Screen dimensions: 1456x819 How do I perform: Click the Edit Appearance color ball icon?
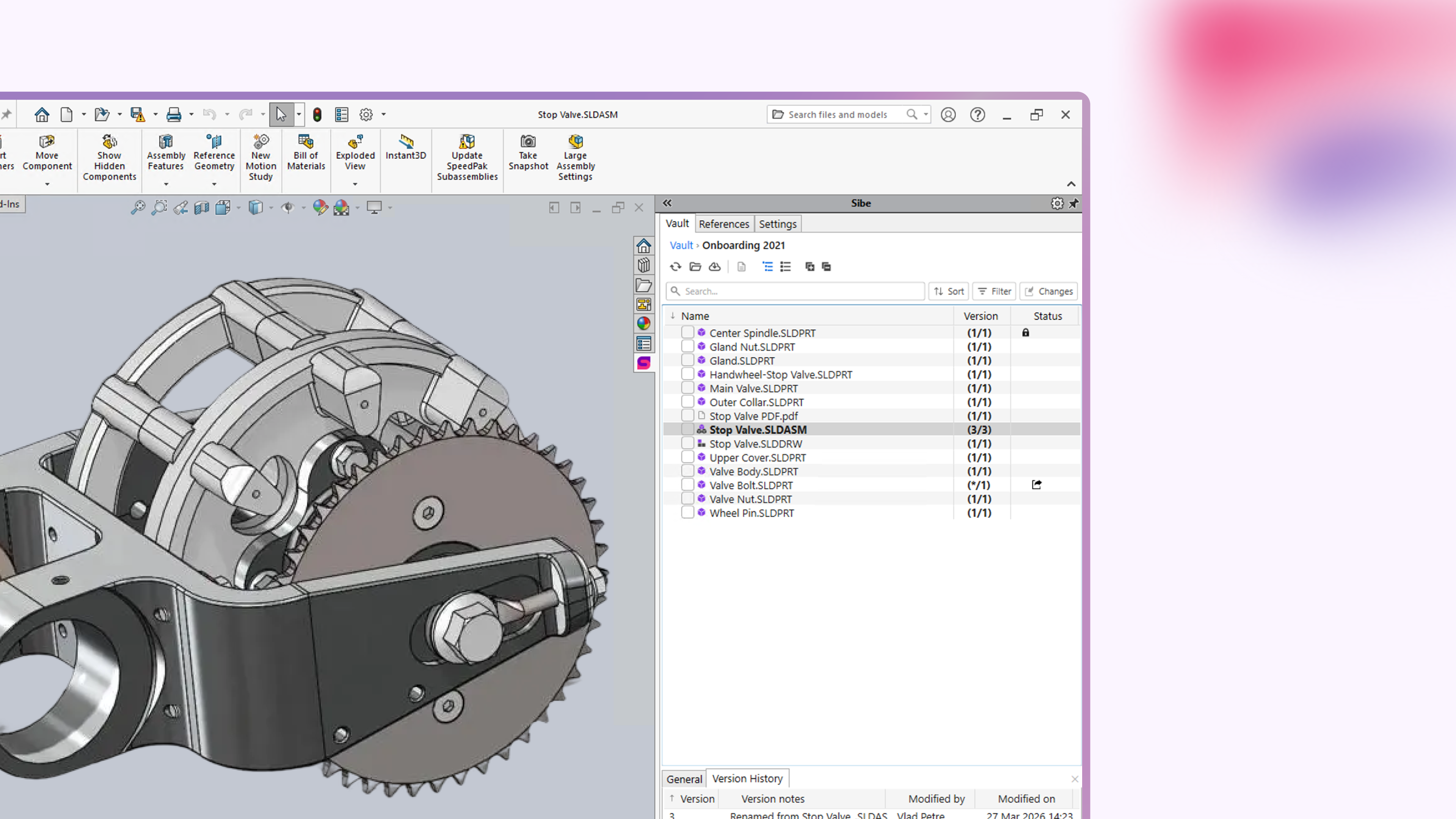tap(320, 208)
